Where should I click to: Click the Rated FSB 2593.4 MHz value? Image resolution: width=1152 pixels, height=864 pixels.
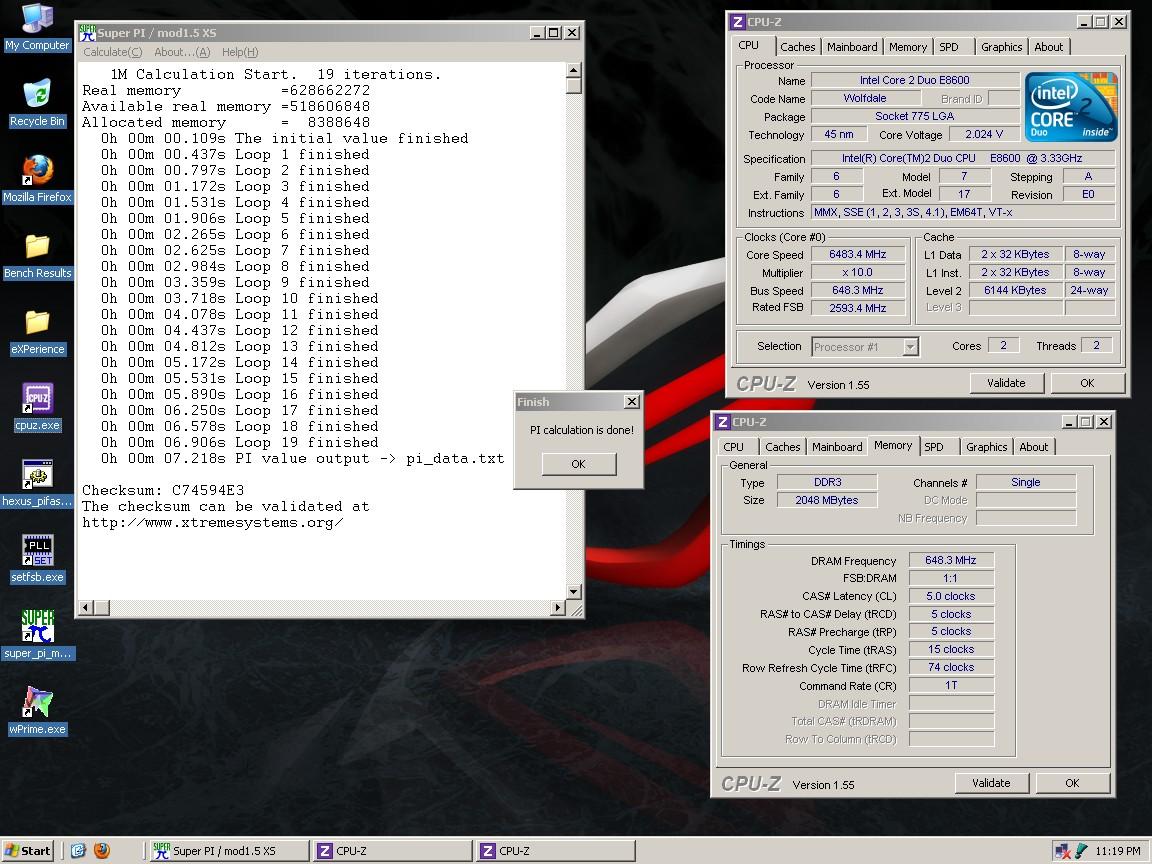coord(857,308)
